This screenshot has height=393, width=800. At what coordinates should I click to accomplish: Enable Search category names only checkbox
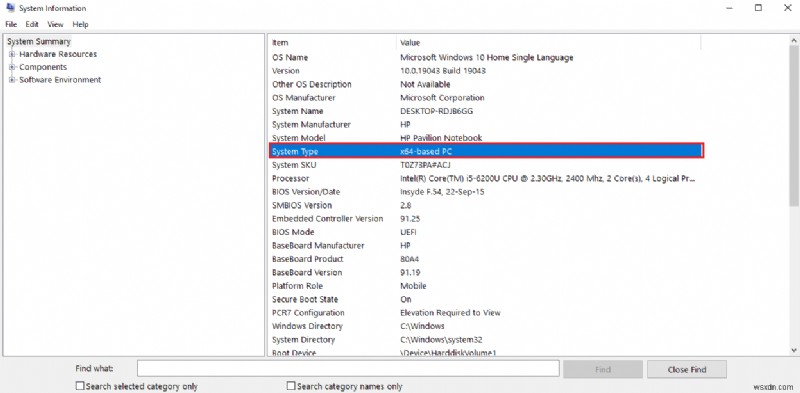click(x=291, y=386)
